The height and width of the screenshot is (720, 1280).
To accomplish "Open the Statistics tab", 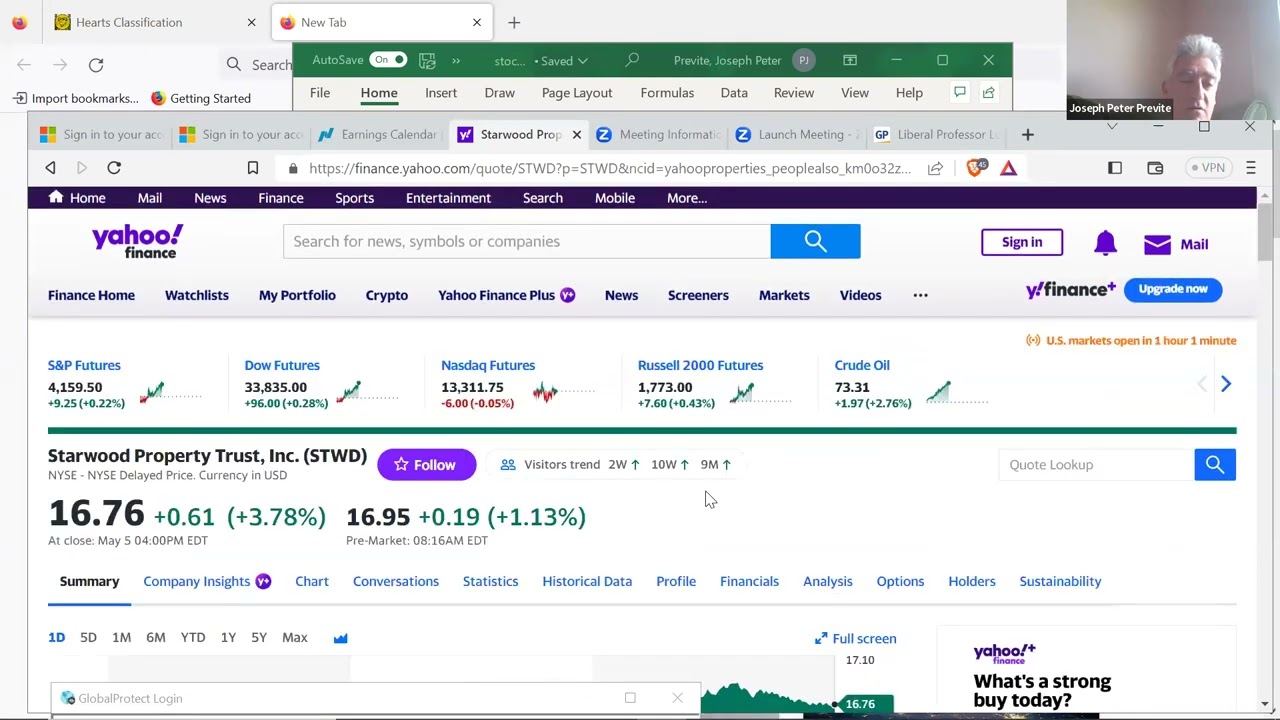I will (x=490, y=581).
